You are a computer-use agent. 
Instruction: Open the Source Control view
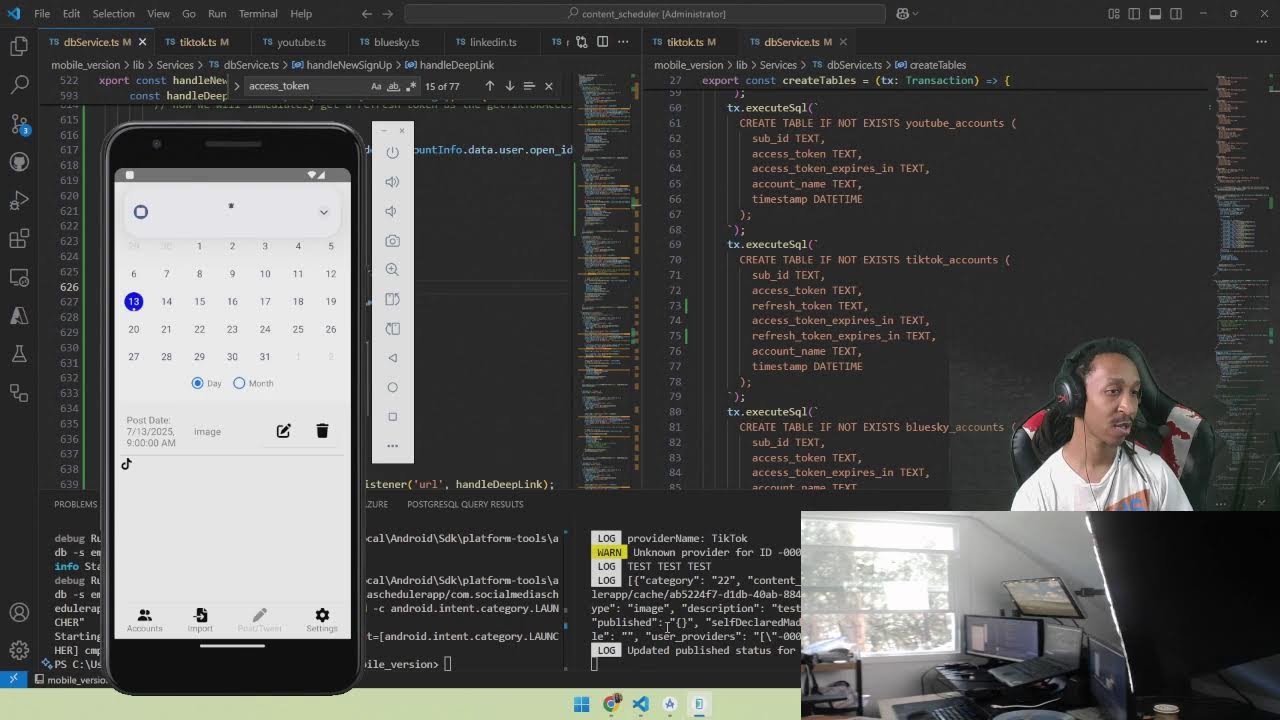pos(19,124)
